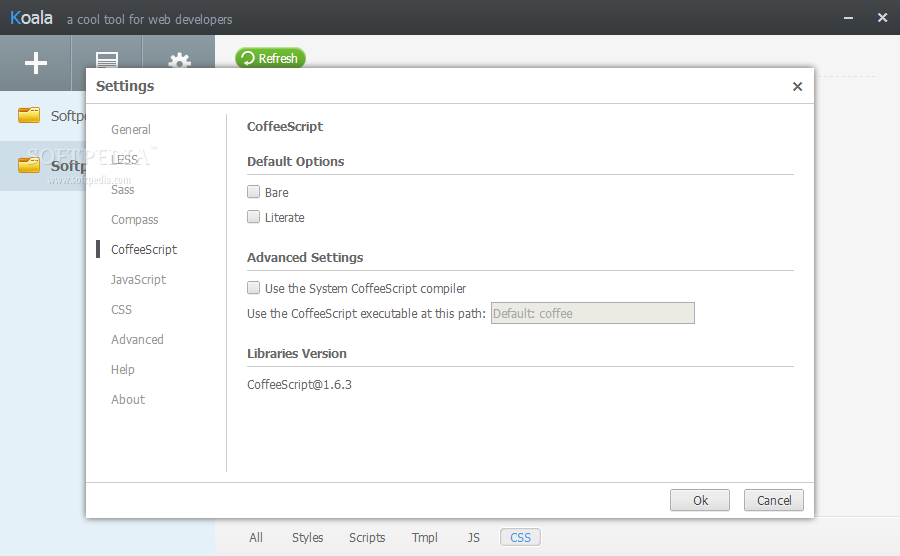Open the Compass settings section
The width and height of the screenshot is (900, 556).
pos(134,220)
